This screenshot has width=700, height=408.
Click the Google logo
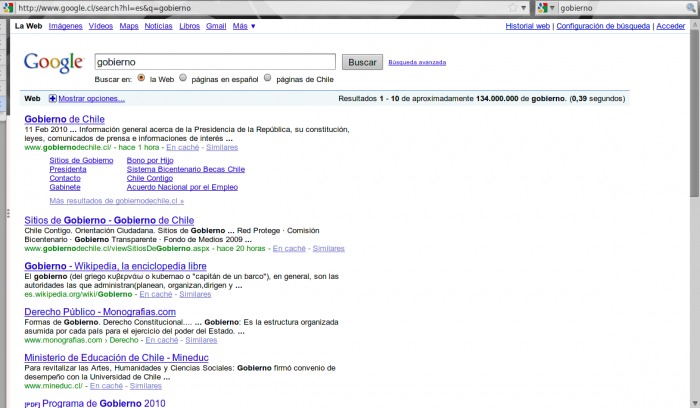click(x=54, y=62)
